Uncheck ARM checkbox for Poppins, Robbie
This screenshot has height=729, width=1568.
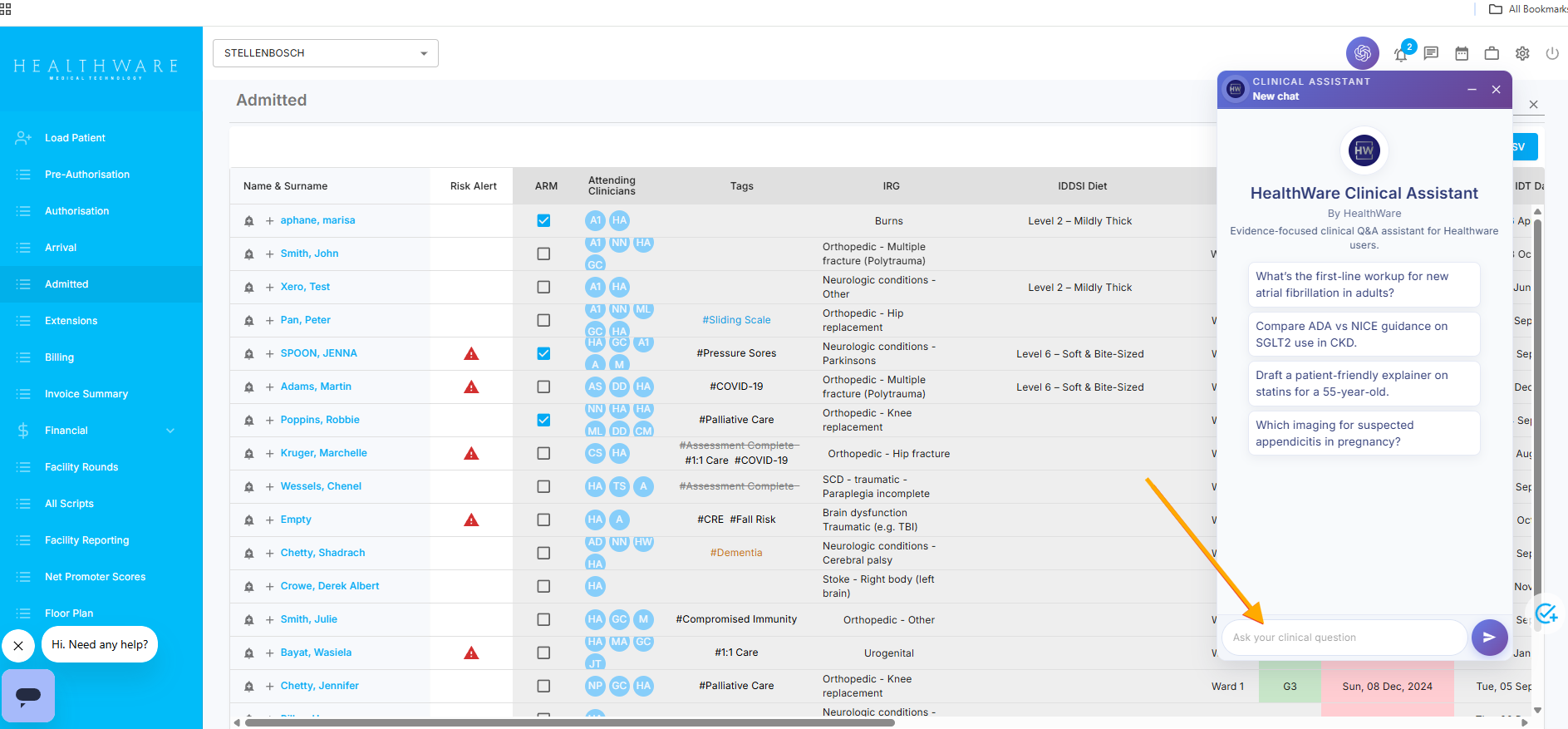[543, 420]
